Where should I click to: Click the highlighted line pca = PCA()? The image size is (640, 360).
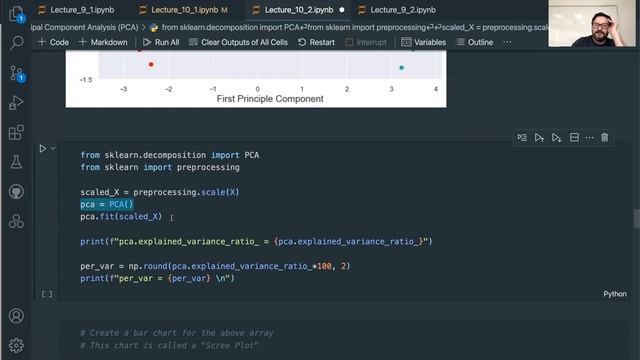coord(107,204)
